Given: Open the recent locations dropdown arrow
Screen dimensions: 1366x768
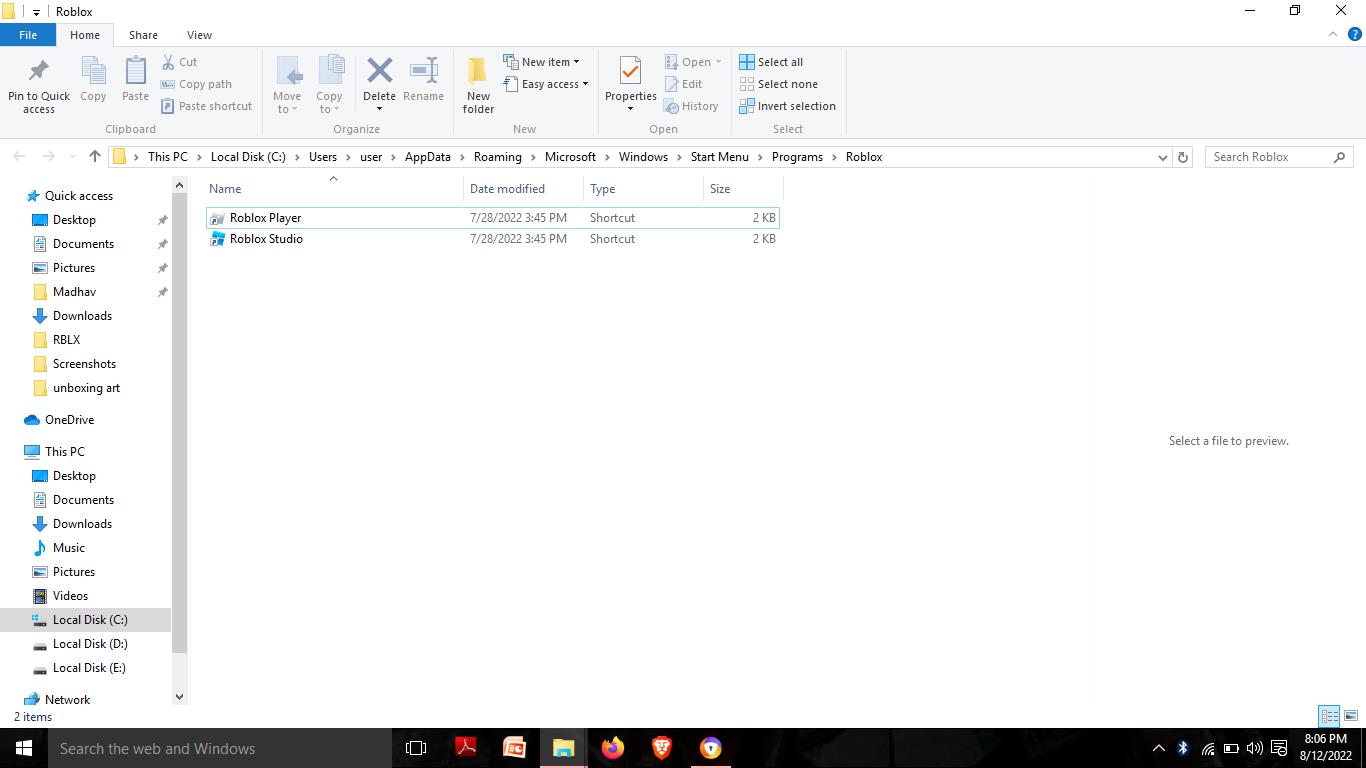Looking at the screenshot, I should pyautogui.click(x=72, y=157).
